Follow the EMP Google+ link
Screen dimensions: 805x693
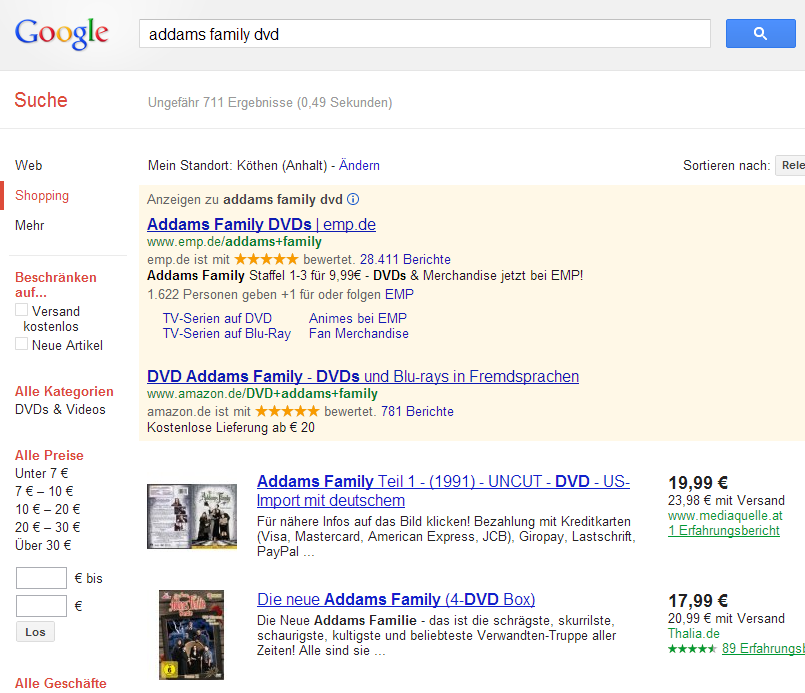[x=399, y=294]
